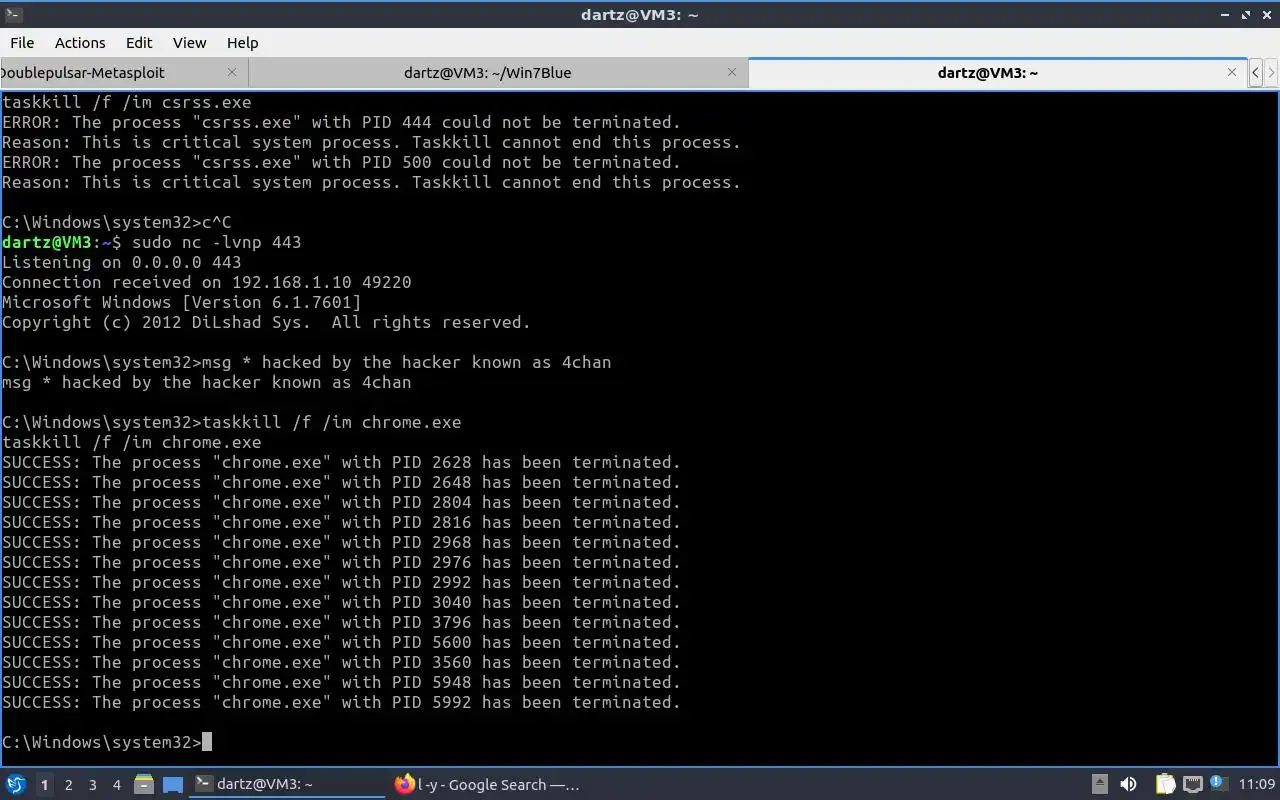The image size is (1280, 800).
Task: Open the Google Search Firefox taskbar entry
Action: (x=487, y=785)
